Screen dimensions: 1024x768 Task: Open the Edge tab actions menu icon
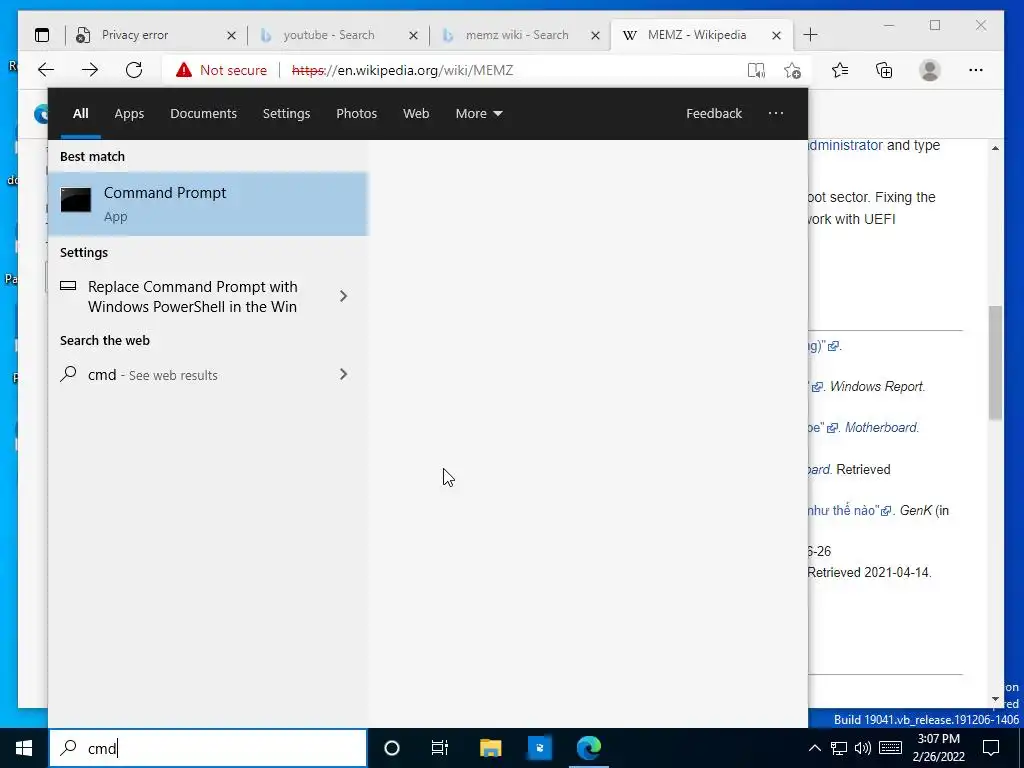pyautogui.click(x=42, y=35)
